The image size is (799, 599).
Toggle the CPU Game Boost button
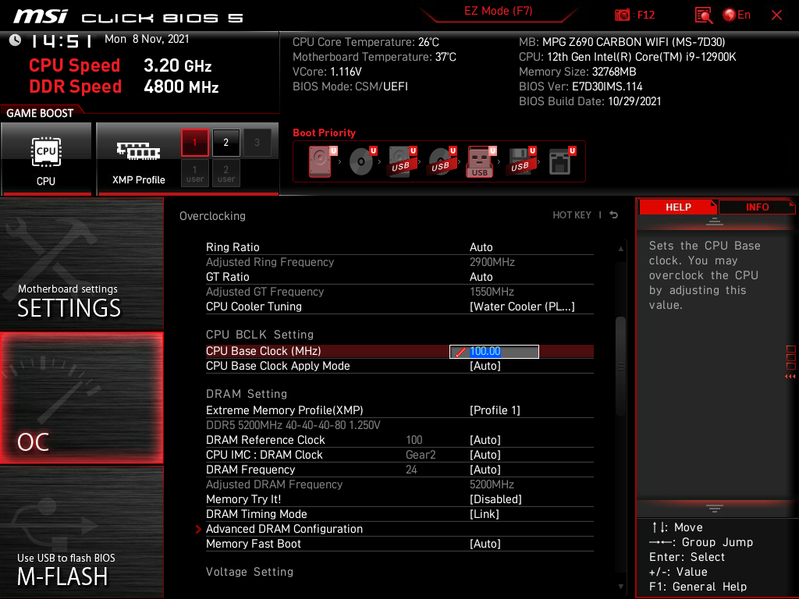46,158
